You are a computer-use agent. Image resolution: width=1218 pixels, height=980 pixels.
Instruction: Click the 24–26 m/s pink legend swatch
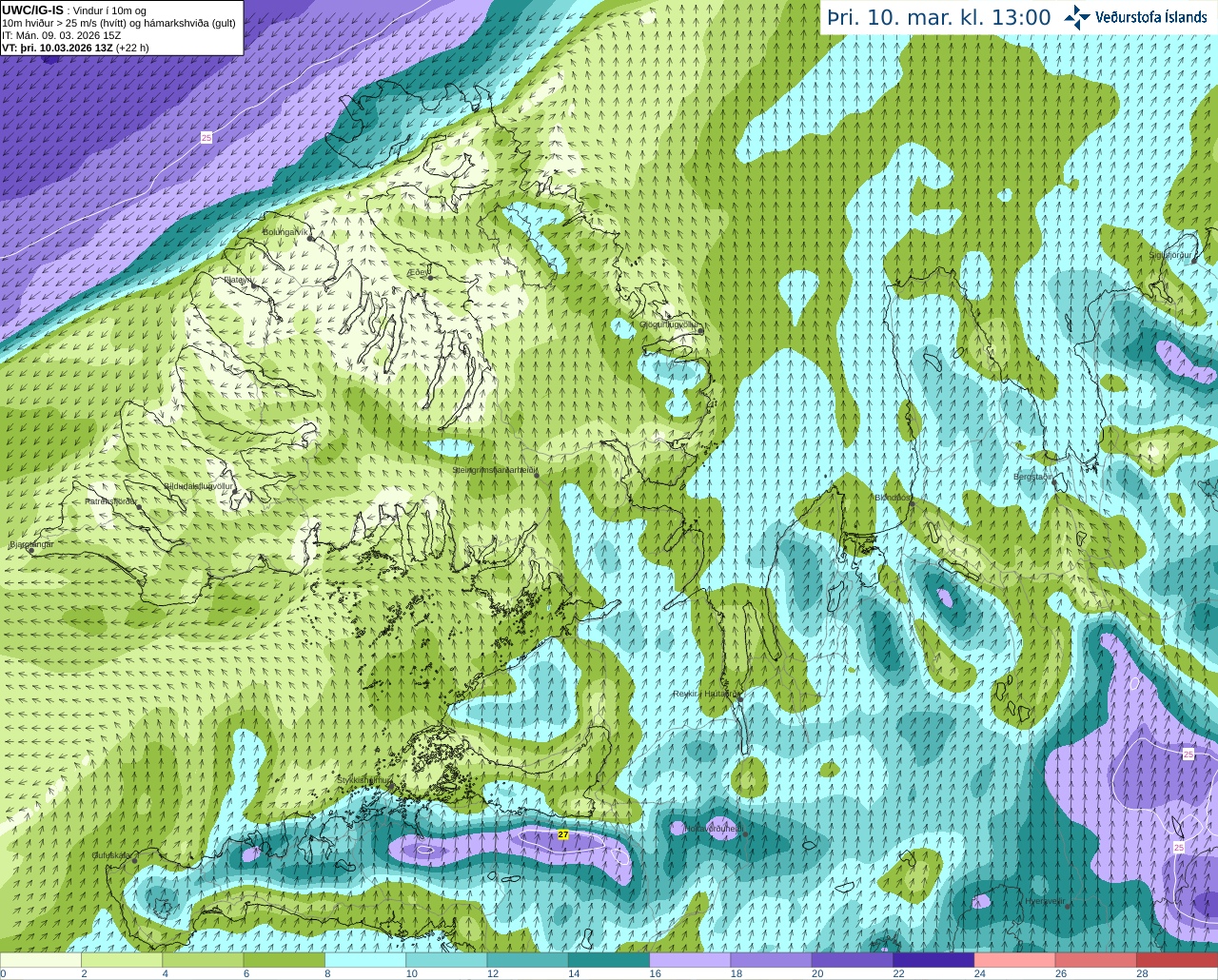[1015, 959]
